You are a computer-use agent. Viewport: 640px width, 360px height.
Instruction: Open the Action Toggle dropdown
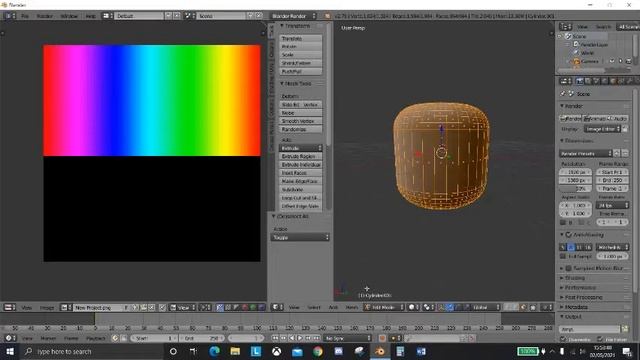click(x=300, y=237)
